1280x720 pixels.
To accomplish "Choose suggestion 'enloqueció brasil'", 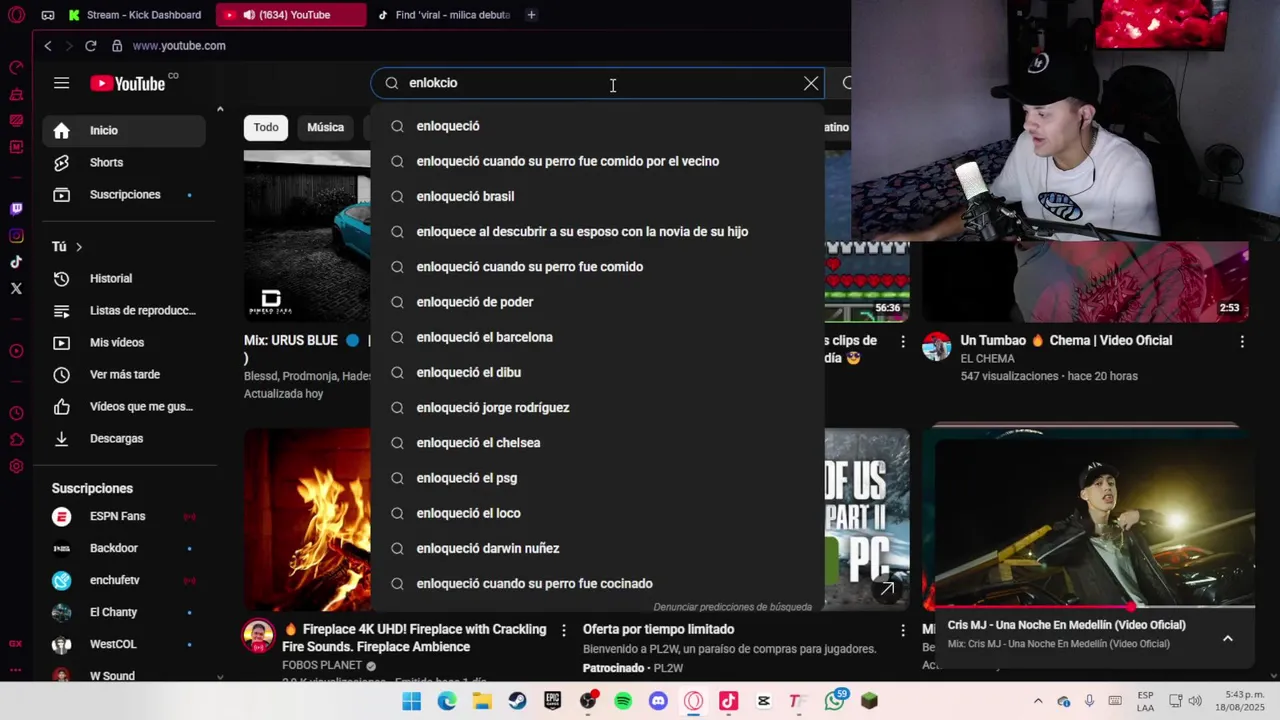I will [597, 196].
